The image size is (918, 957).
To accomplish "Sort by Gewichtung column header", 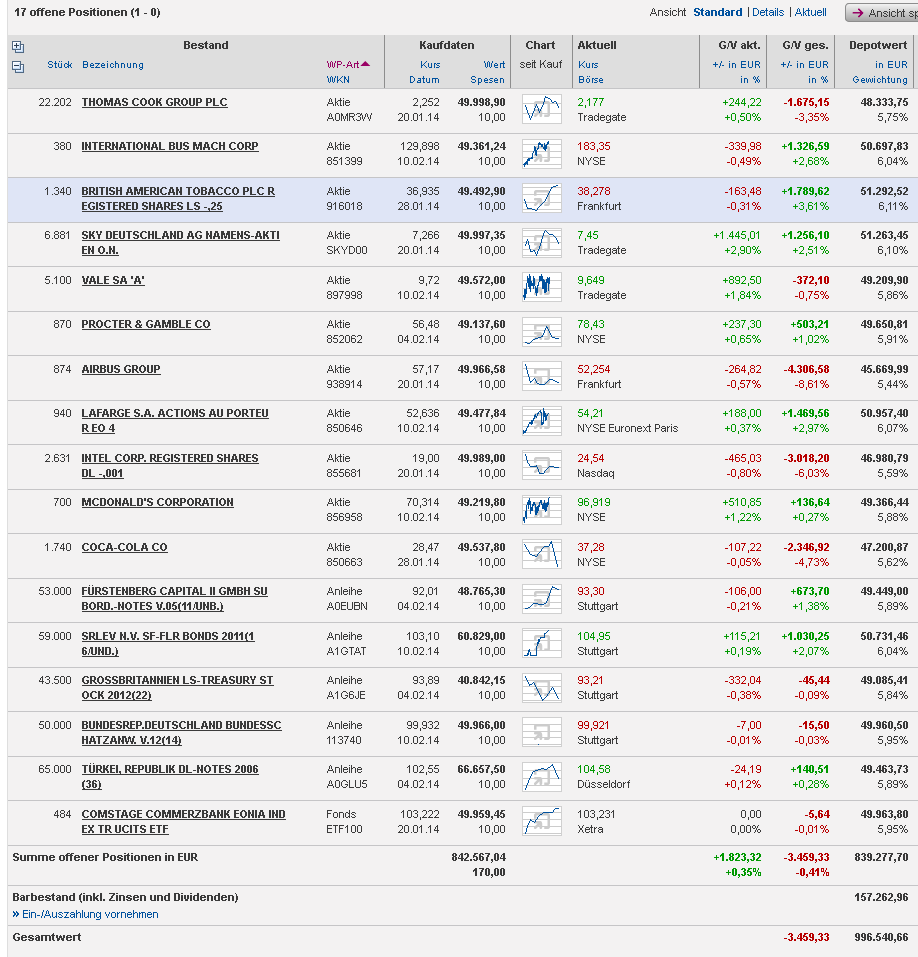I will [880, 80].
